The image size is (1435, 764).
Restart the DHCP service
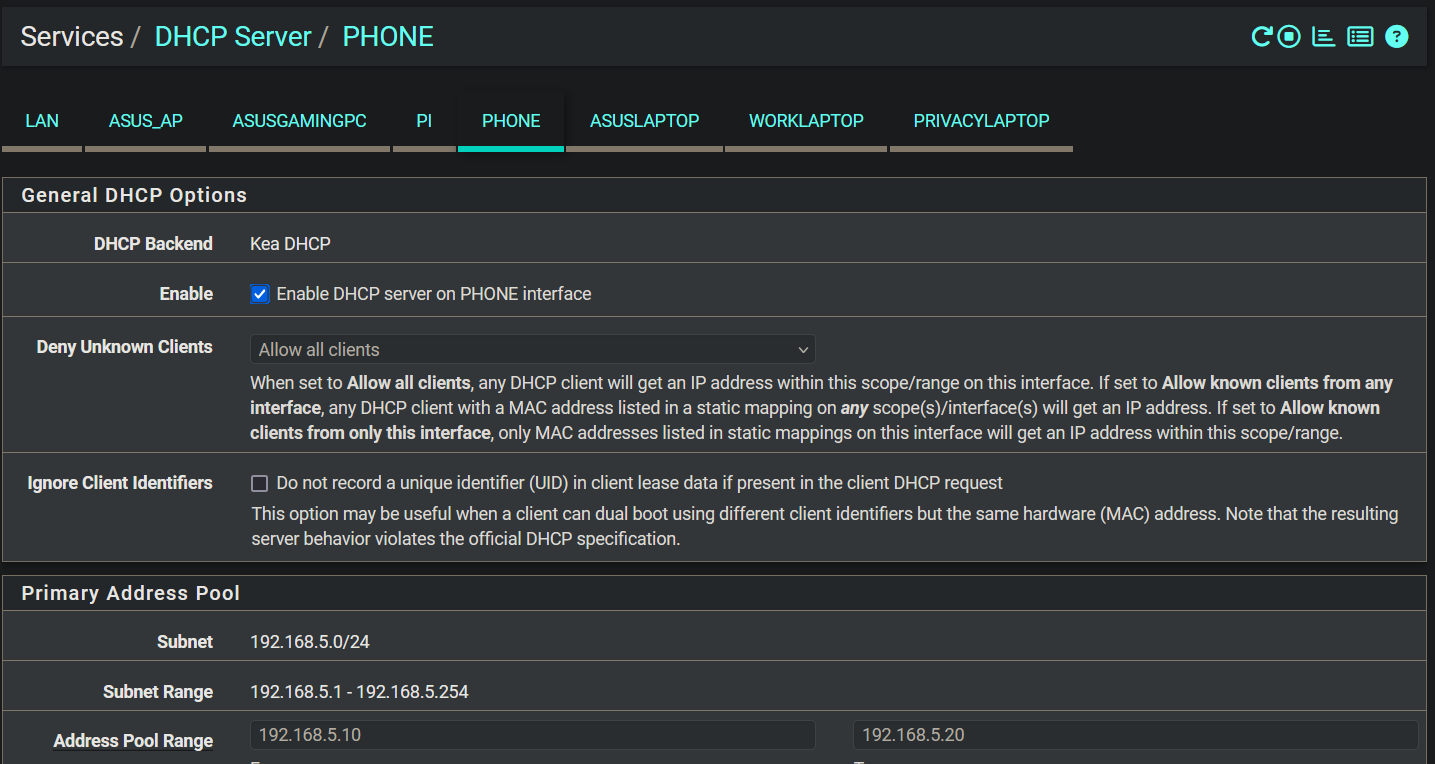pyautogui.click(x=1261, y=37)
